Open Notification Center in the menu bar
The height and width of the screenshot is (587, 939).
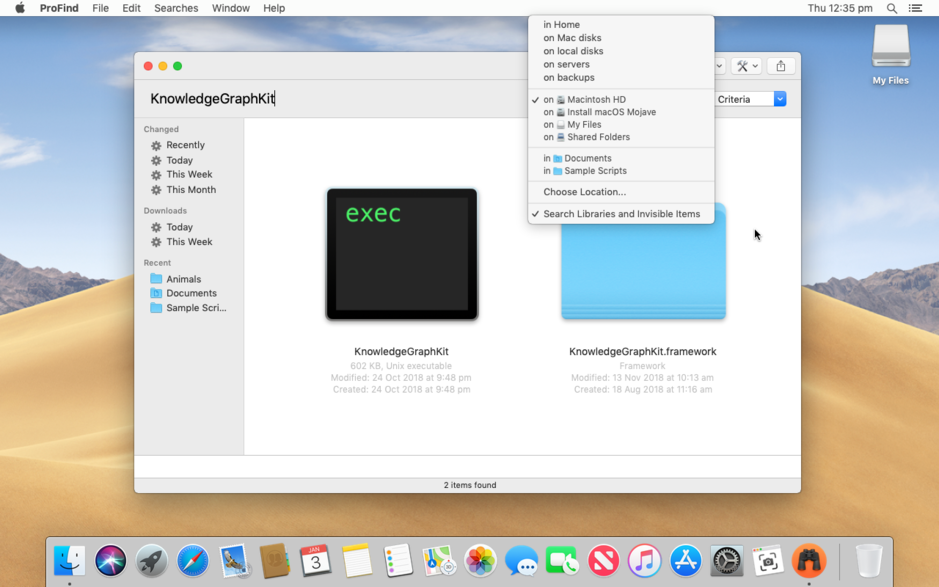[x=915, y=8]
